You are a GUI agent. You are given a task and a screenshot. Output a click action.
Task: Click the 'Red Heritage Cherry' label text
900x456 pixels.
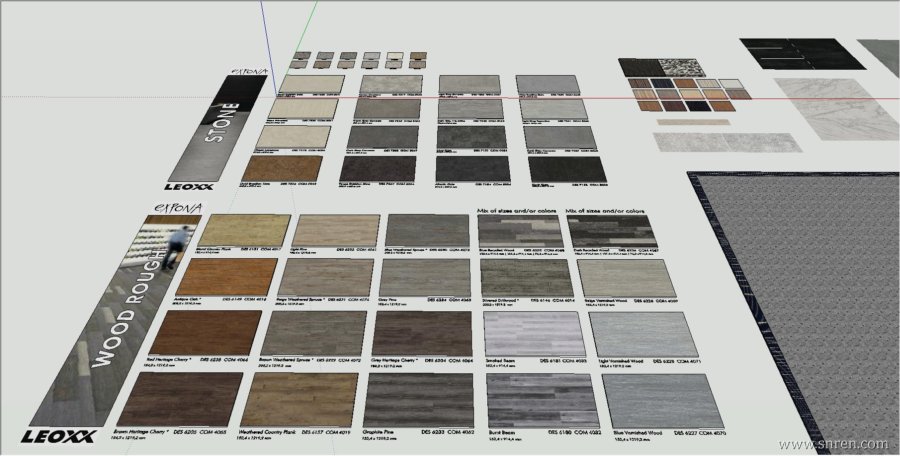(169, 359)
